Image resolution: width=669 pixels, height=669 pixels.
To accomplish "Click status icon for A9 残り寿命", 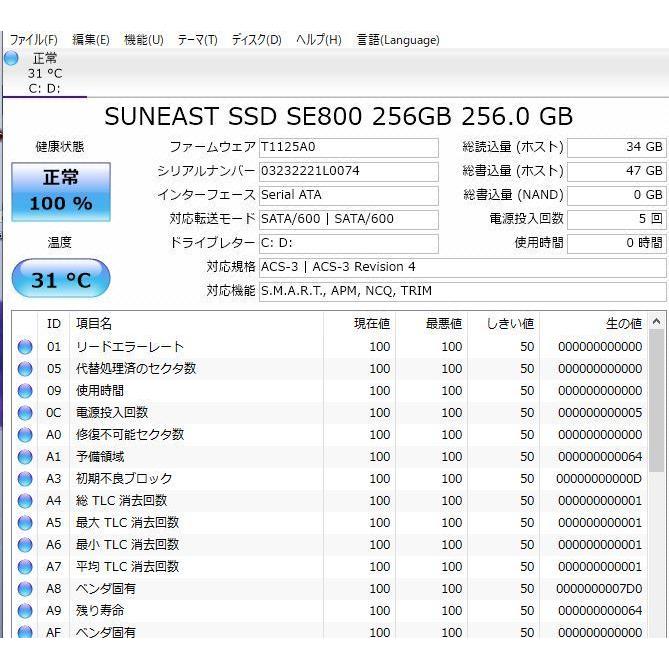I will 25,611.
